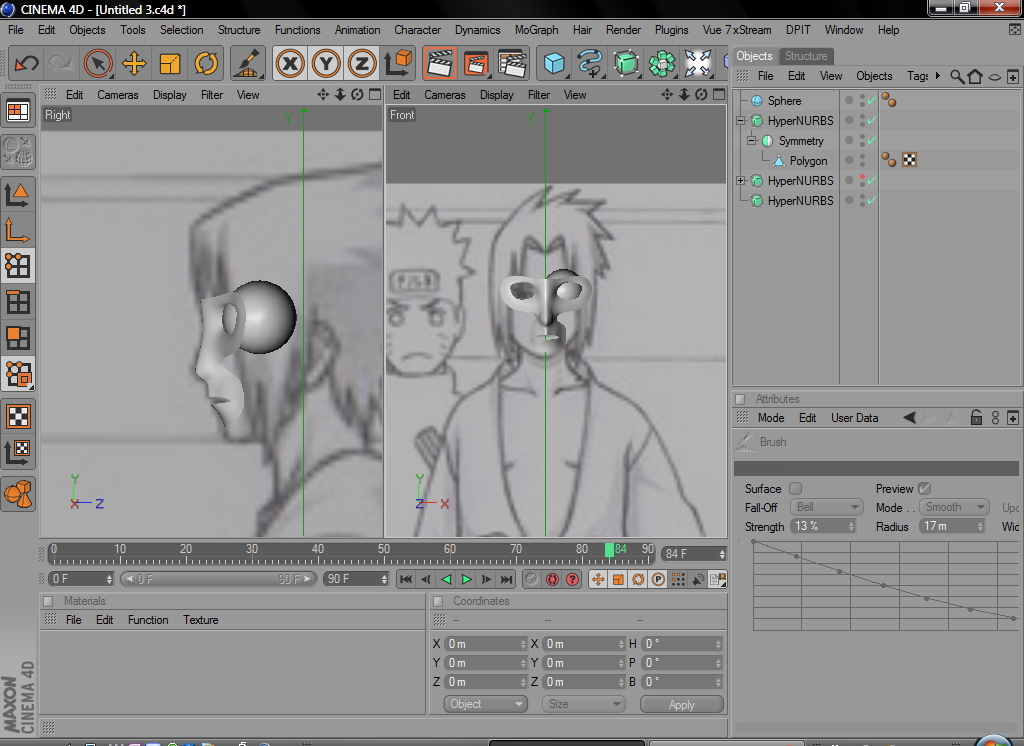Click the timeline preview range slider
Viewport: 1024px width, 746px height.
[x=219, y=579]
